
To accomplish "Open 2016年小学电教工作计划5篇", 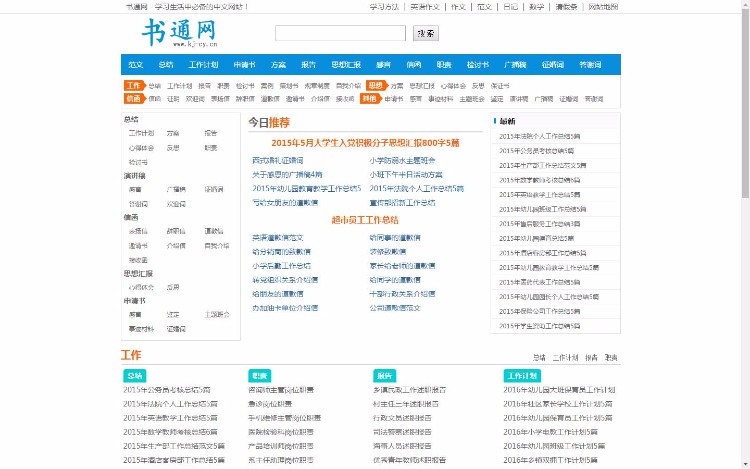I will click(551, 432).
